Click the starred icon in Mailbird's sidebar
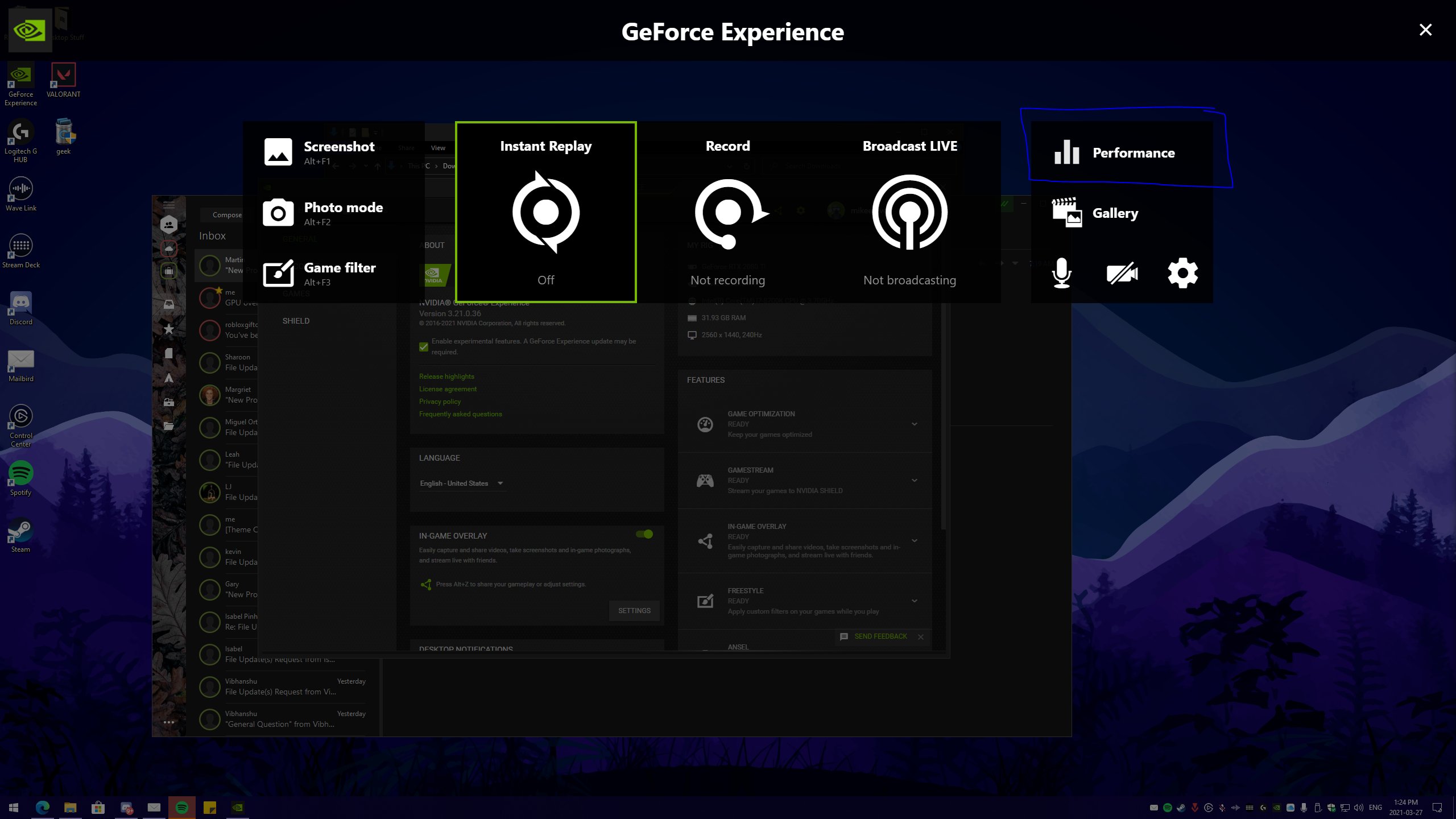Viewport: 1456px width, 819px height. 169,329
